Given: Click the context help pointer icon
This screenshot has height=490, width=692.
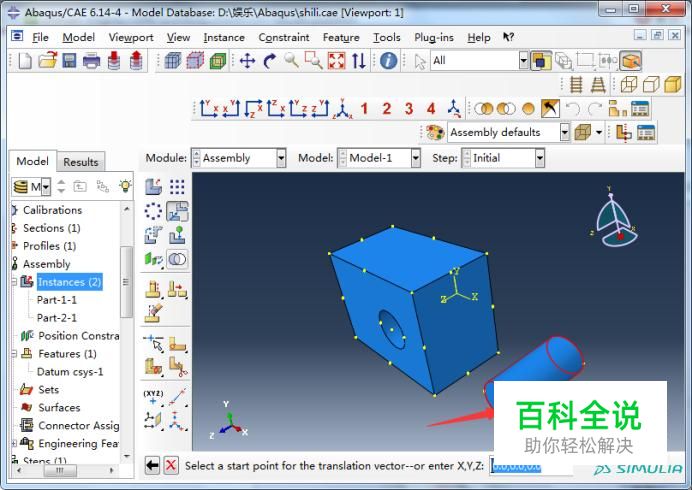Looking at the screenshot, I should point(508,37).
